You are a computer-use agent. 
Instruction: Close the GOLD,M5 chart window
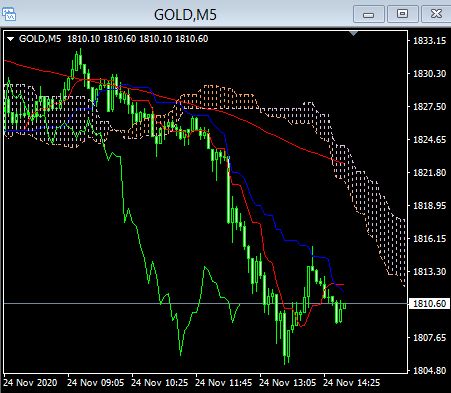pos(436,14)
